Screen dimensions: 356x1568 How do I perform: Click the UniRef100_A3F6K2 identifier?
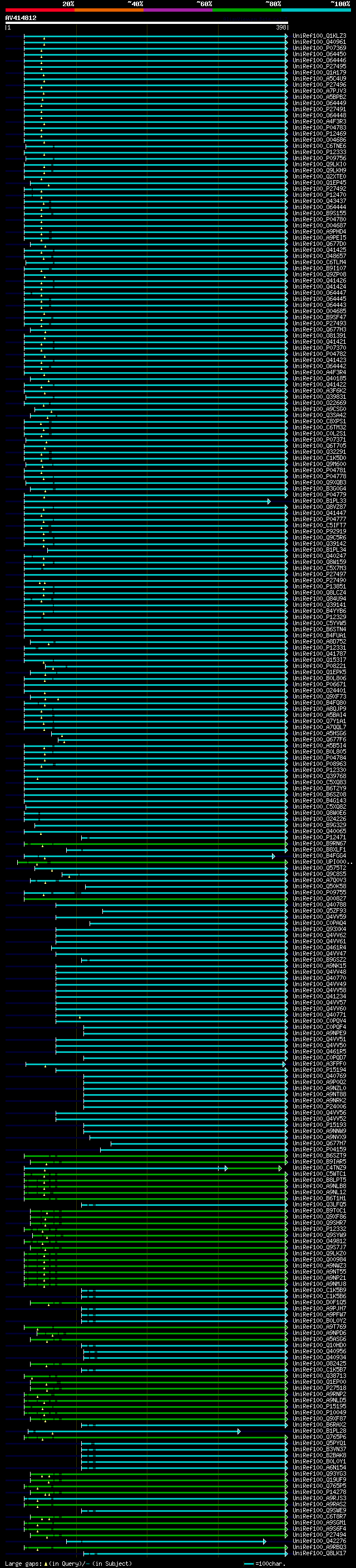click(319, 391)
